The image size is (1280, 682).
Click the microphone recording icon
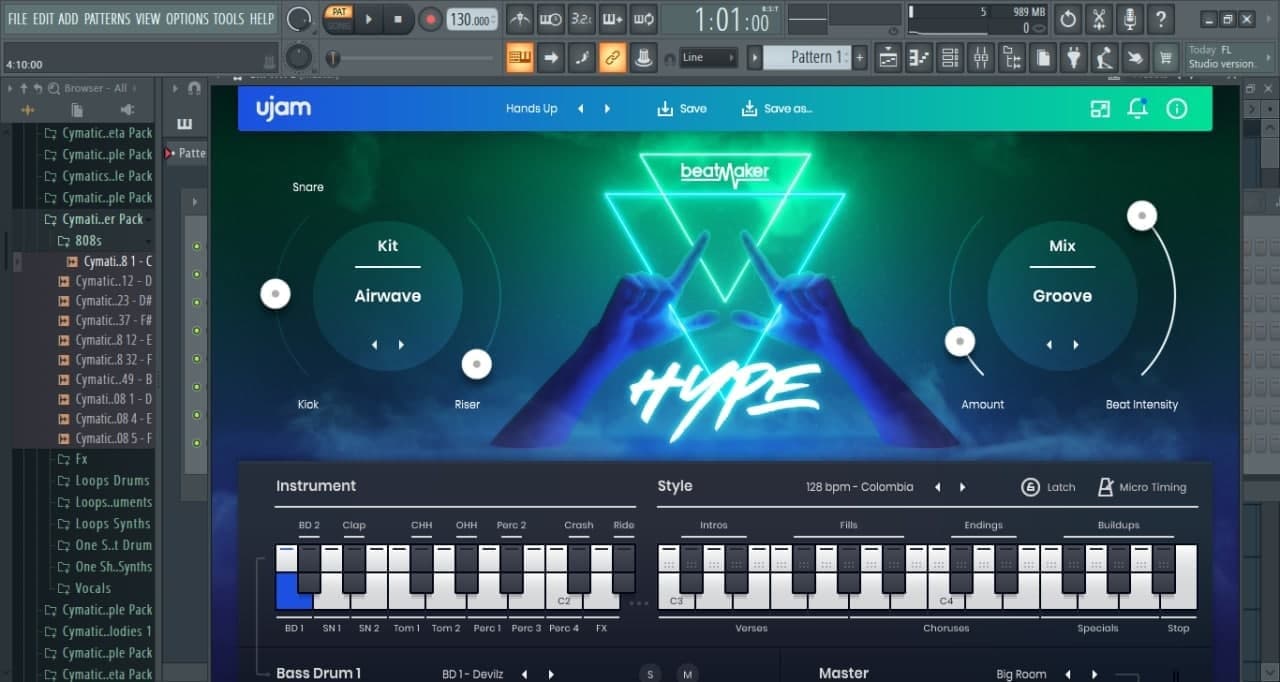pyautogui.click(x=1130, y=18)
